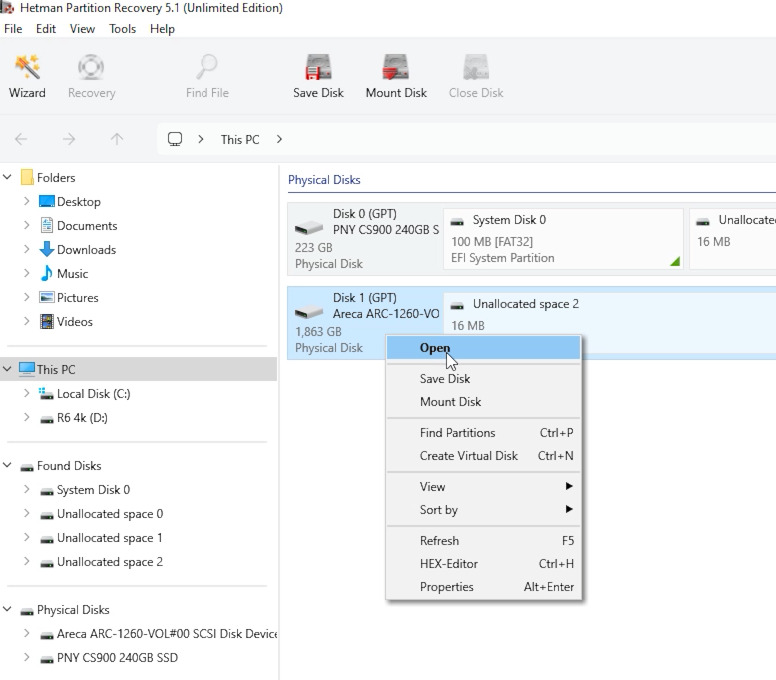Expand Local Disk (C:) node
776x680 pixels.
(x=26, y=393)
